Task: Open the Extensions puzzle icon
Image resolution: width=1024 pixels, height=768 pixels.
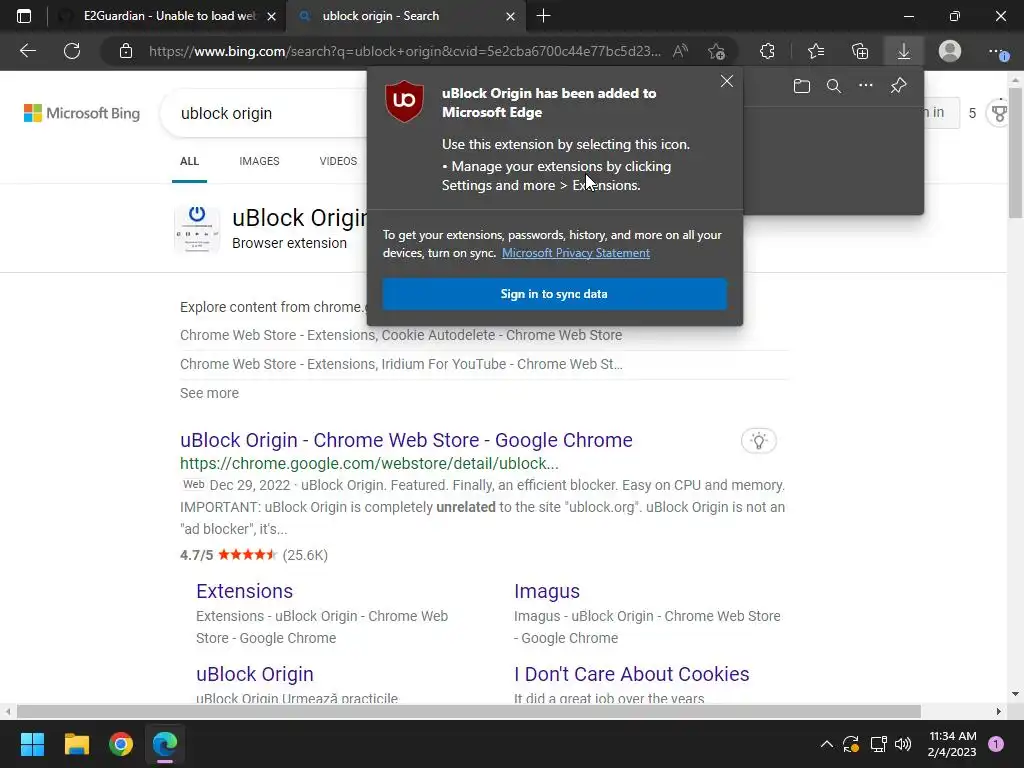Action: coord(767,51)
